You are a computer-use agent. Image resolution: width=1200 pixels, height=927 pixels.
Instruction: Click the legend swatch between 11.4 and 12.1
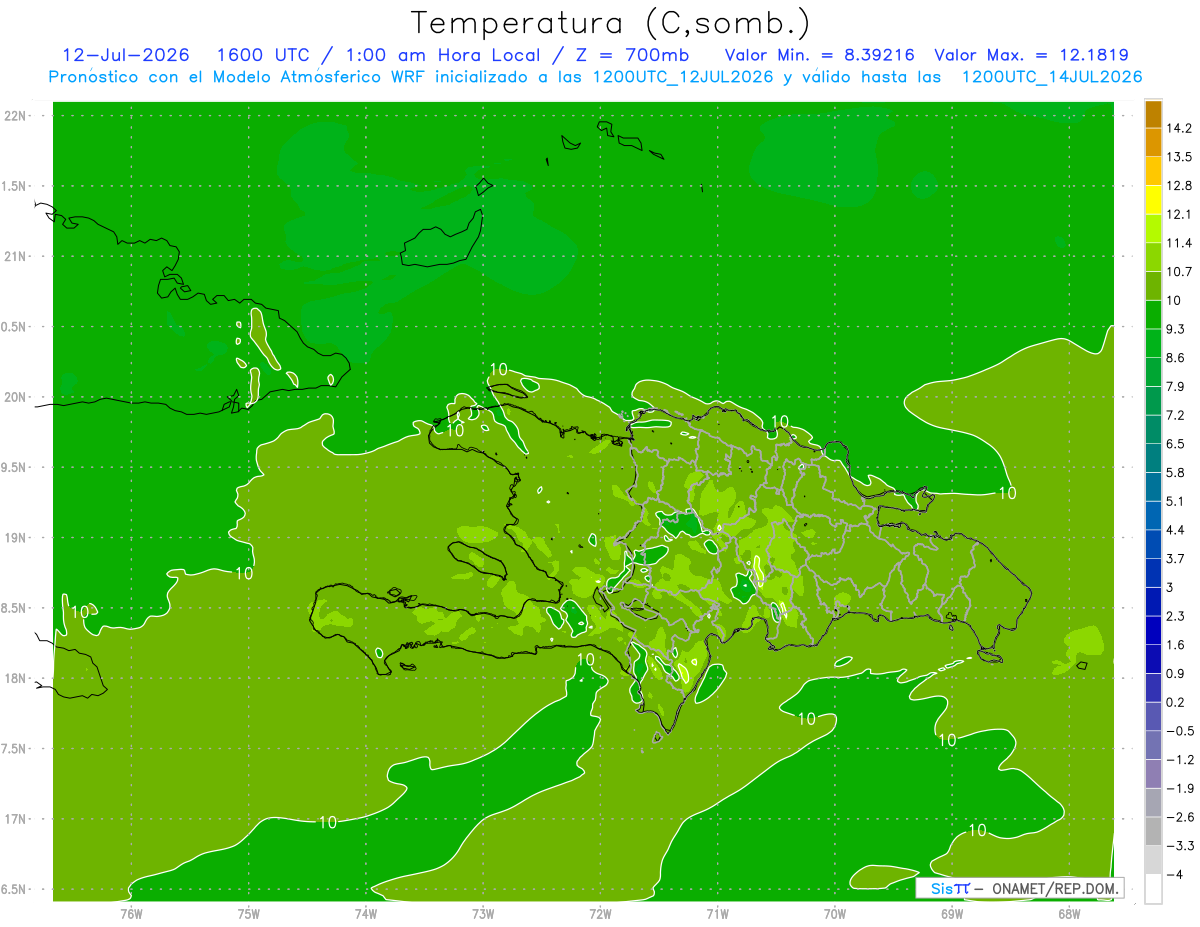coord(1153,229)
